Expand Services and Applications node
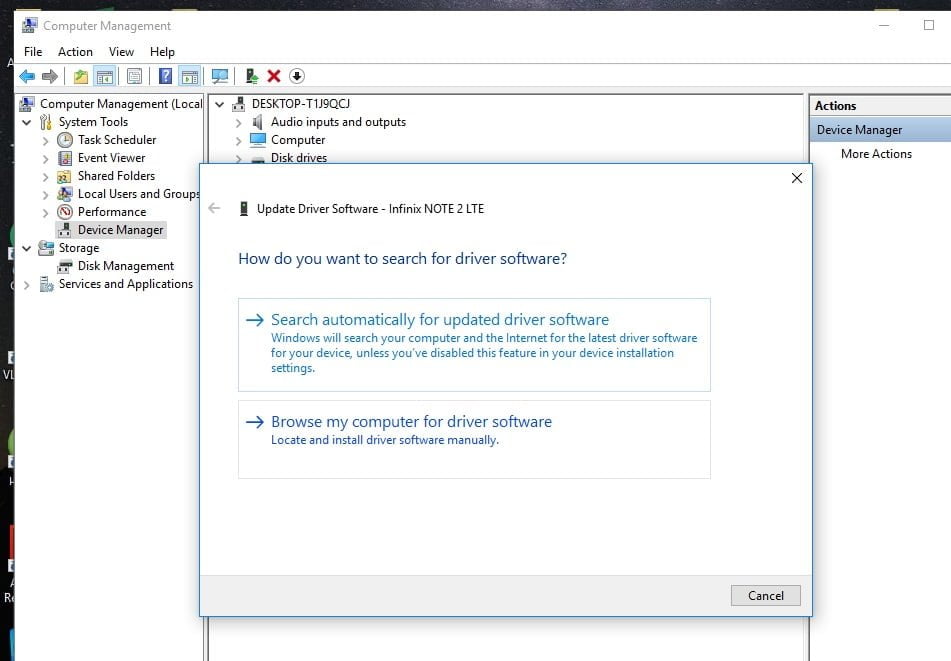951x661 pixels. [x=27, y=284]
